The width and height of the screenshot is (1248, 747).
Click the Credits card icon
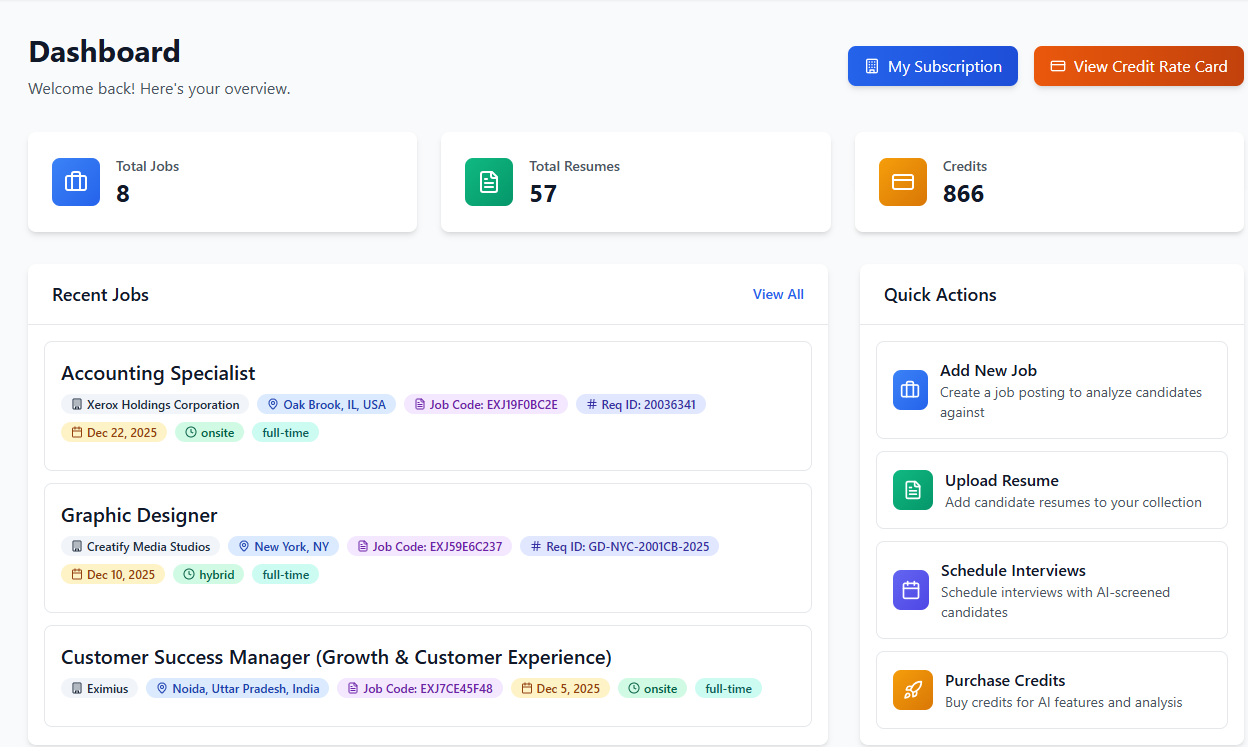pyautogui.click(x=903, y=182)
